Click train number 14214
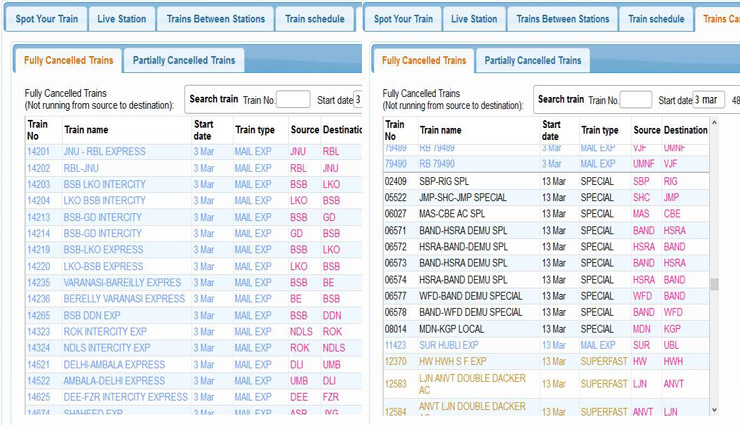Image resolution: width=740 pixels, height=425 pixels. [38, 233]
